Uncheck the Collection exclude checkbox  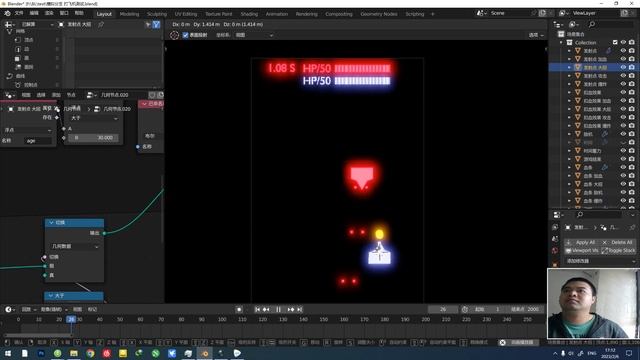coord(615,42)
